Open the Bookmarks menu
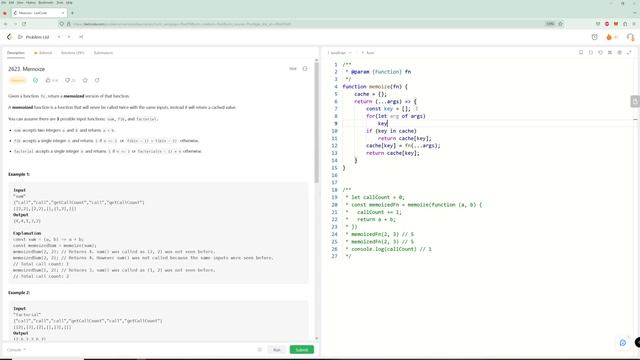The width and height of the screenshot is (640, 360). (x=46, y=2)
